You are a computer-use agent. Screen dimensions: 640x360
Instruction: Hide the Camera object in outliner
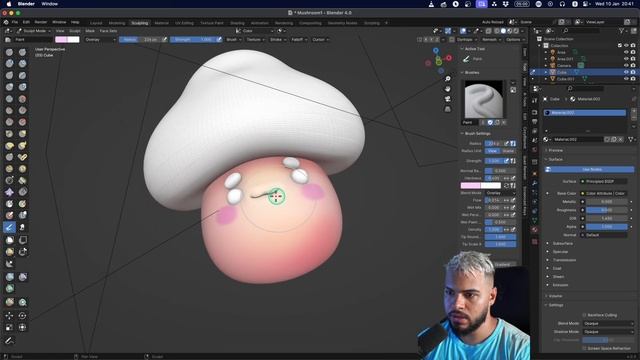click(626, 65)
